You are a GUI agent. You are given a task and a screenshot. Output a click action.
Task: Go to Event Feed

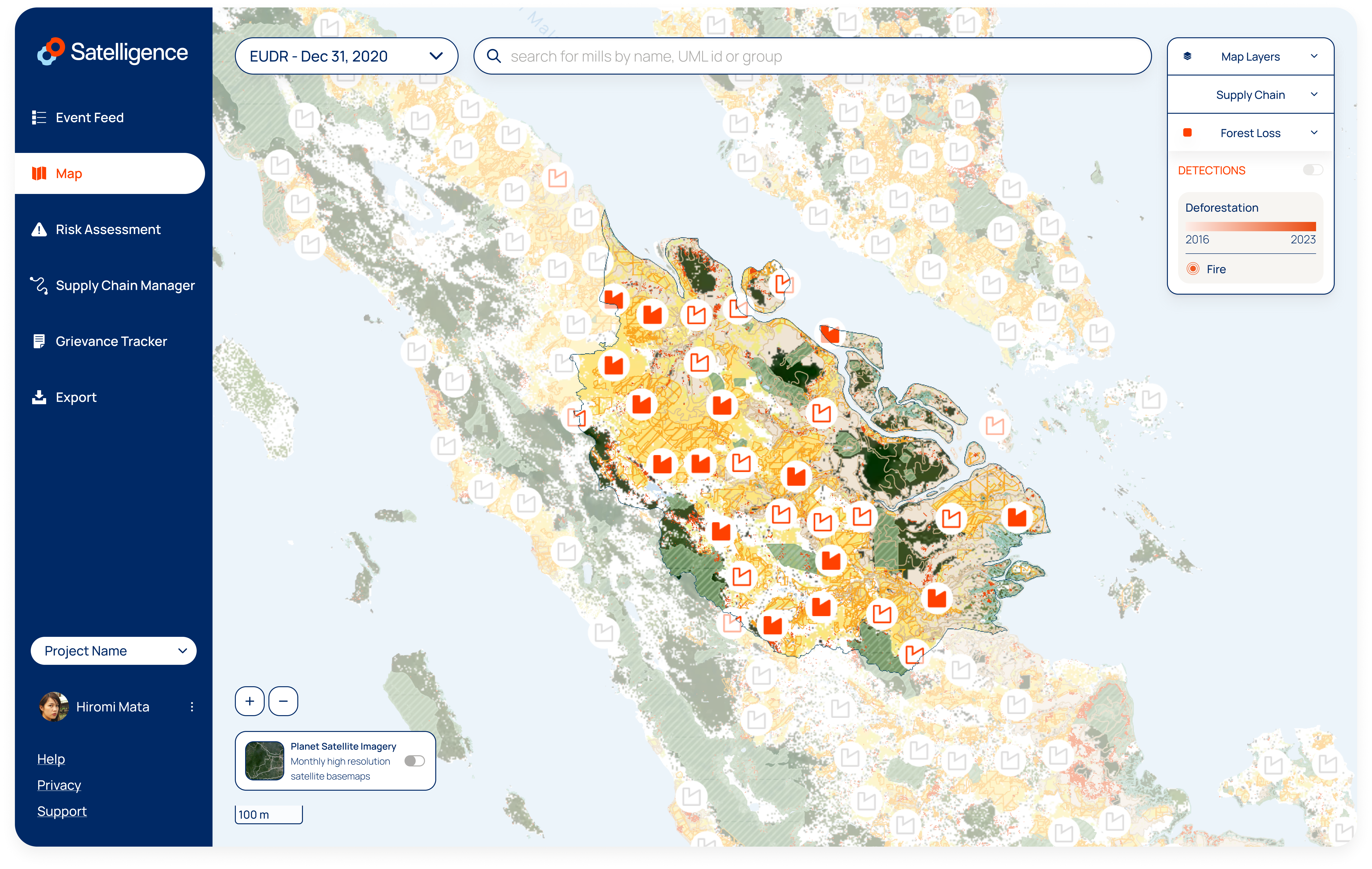[x=89, y=117]
